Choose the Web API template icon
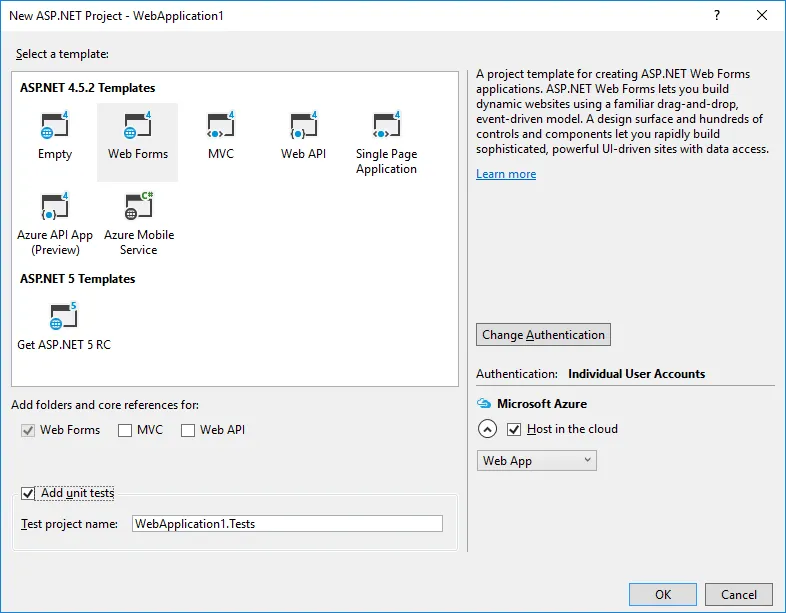This screenshot has width=786, height=613. (x=303, y=124)
